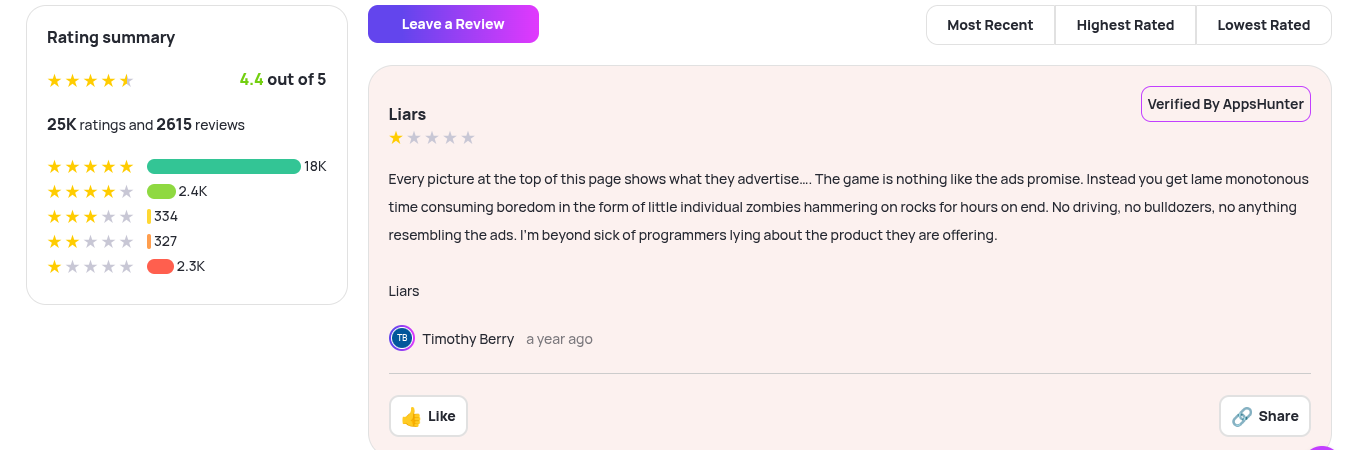Viewport: 1359px width, 450px height.
Task: Click the Verified By AppsHunter badge
Action: pos(1225,104)
